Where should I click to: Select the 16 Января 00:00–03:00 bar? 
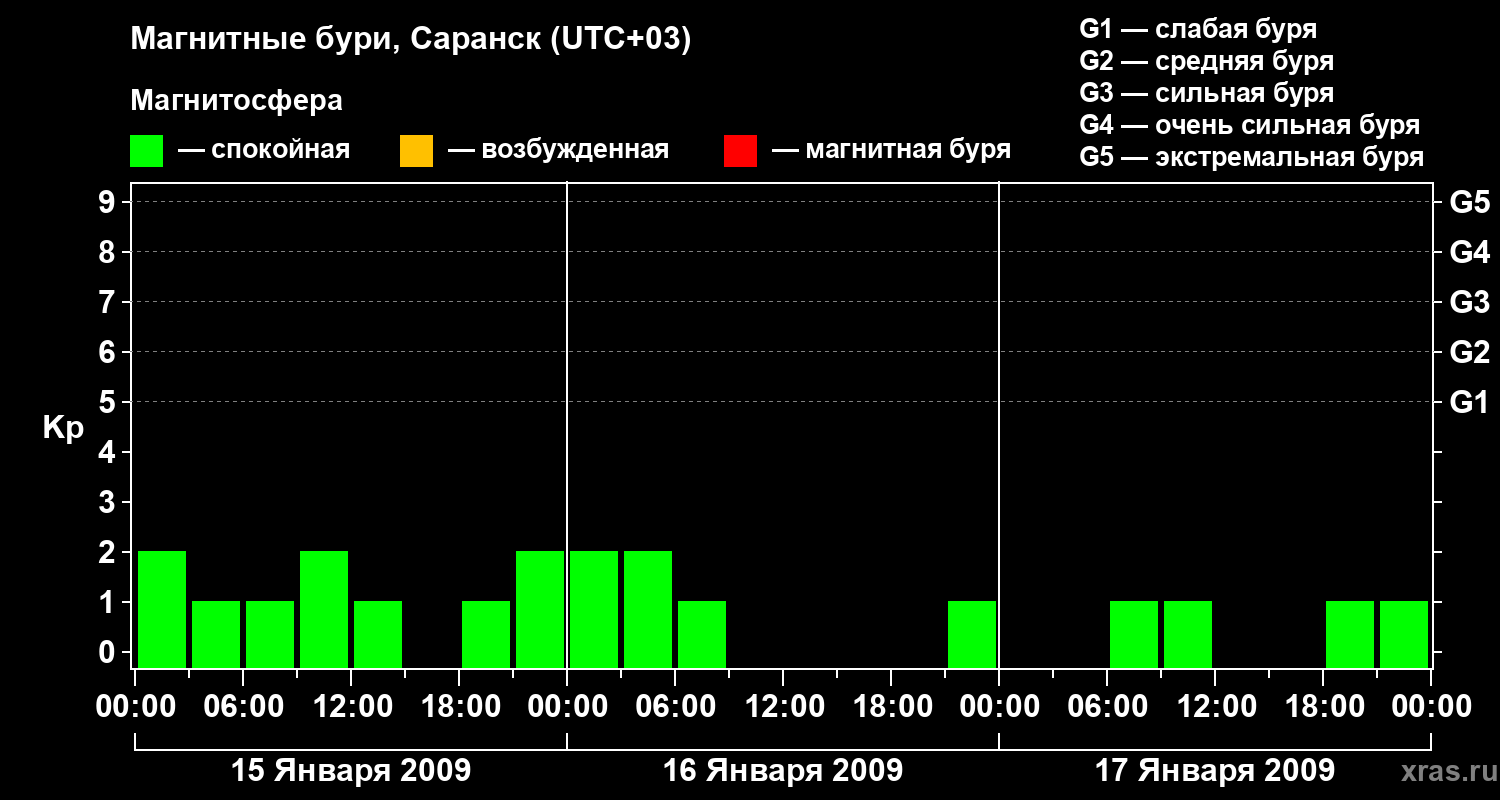pos(594,609)
